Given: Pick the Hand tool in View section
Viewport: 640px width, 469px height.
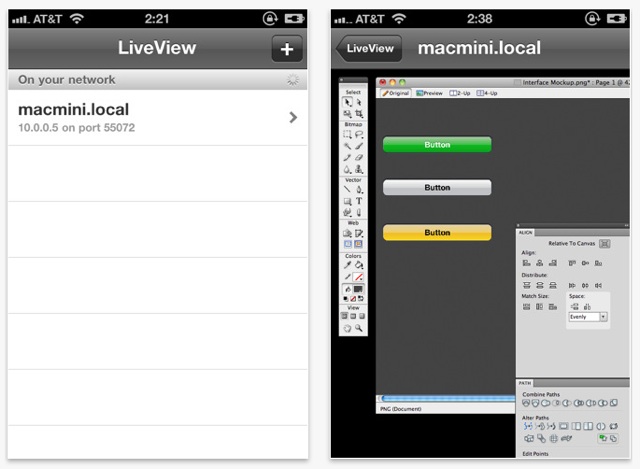Looking at the screenshot, I should 347,327.
